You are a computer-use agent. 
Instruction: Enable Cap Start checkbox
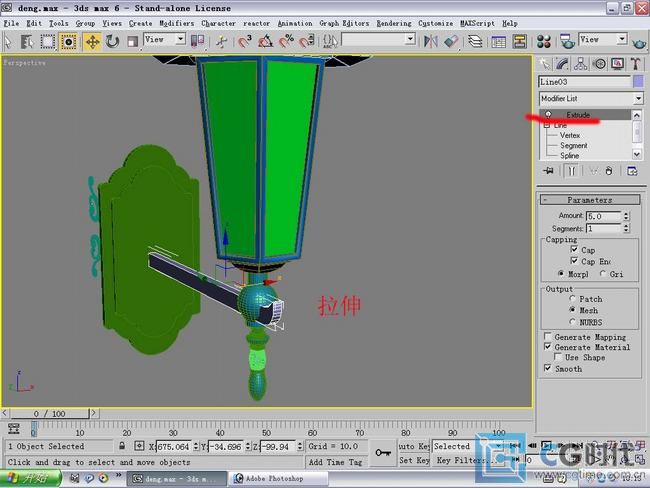[574, 249]
